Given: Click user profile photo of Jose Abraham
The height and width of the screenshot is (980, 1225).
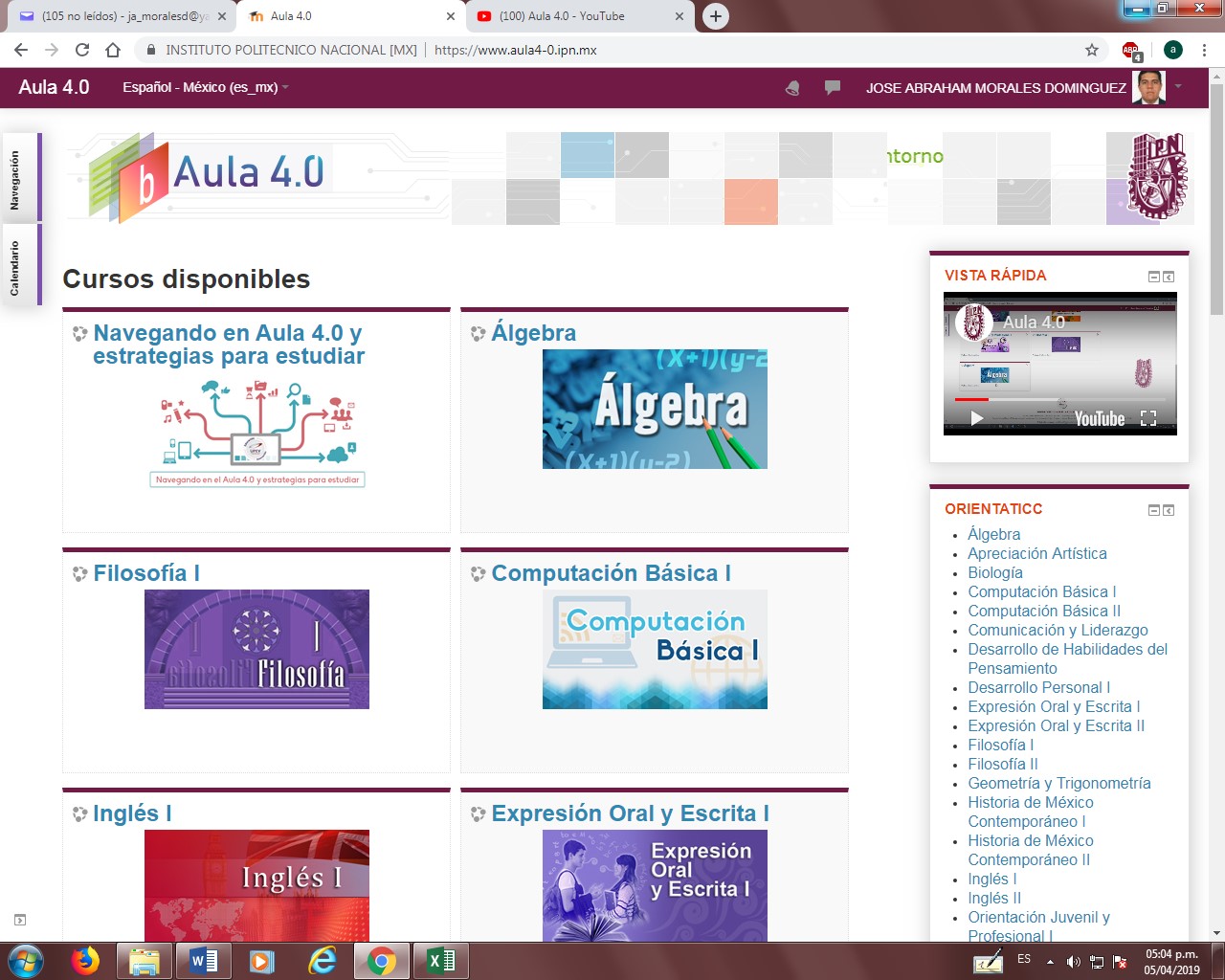Looking at the screenshot, I should click(1148, 87).
